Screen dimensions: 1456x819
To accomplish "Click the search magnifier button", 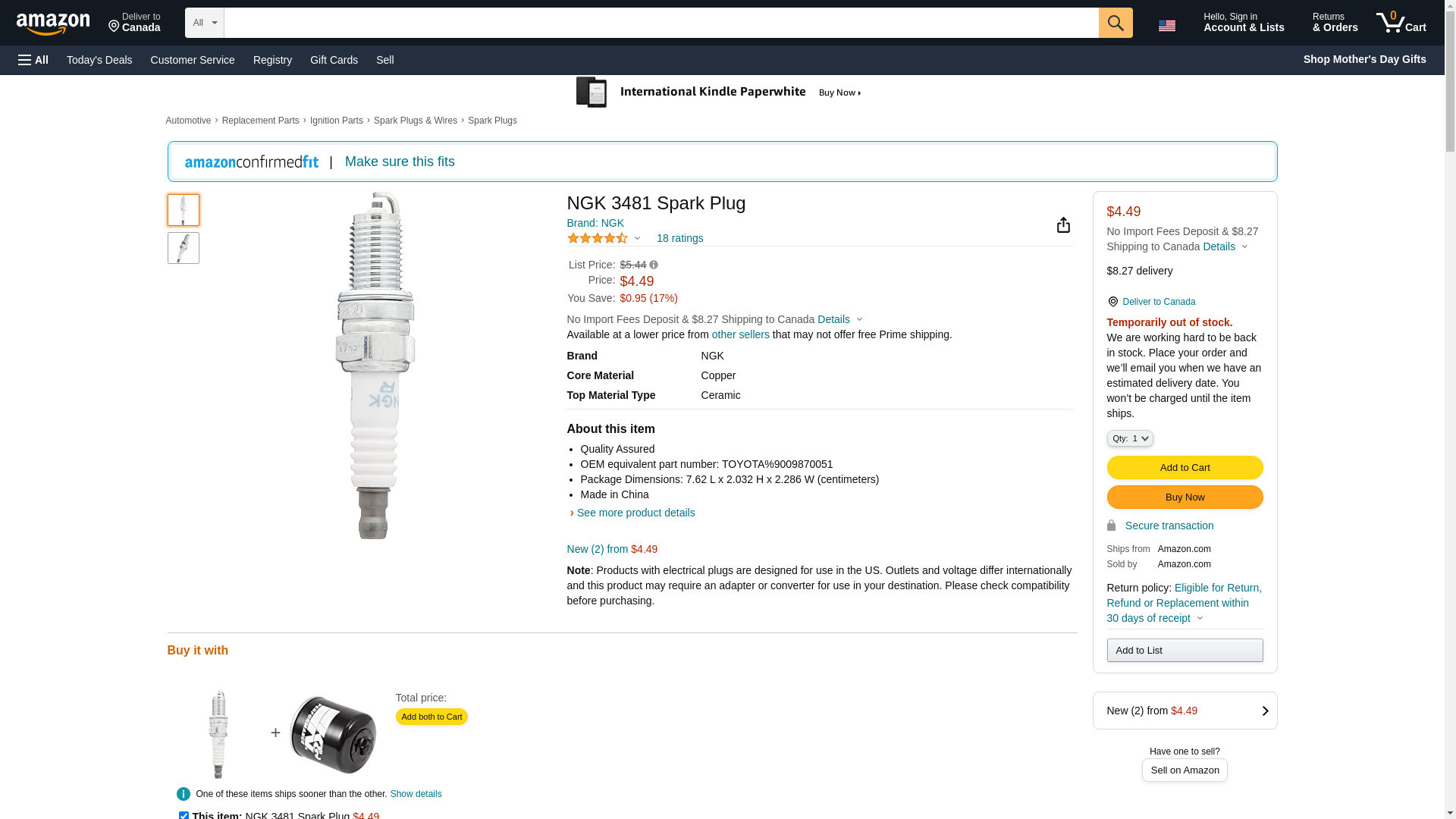I will point(1115,23).
